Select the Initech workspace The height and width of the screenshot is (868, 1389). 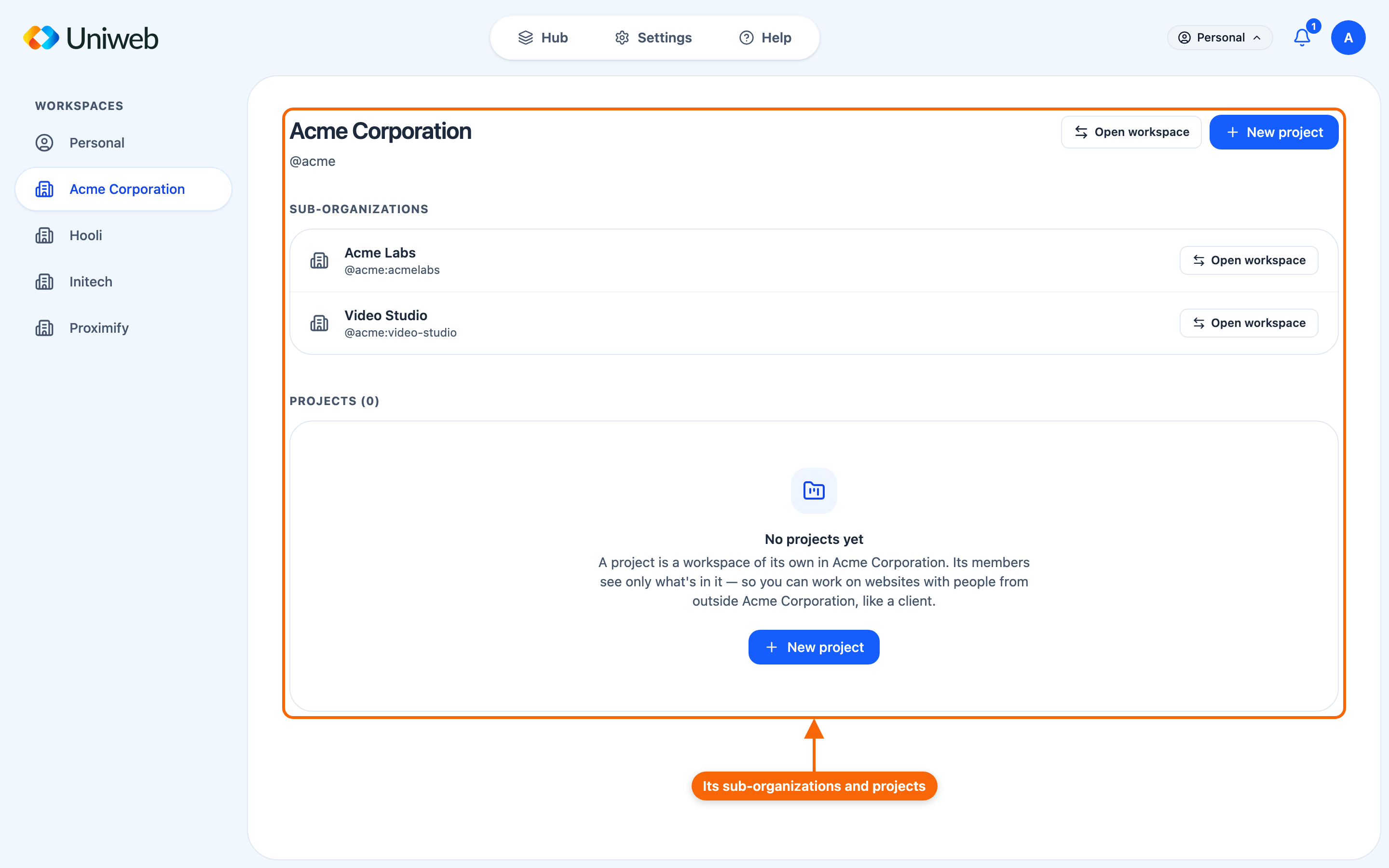tap(123, 282)
